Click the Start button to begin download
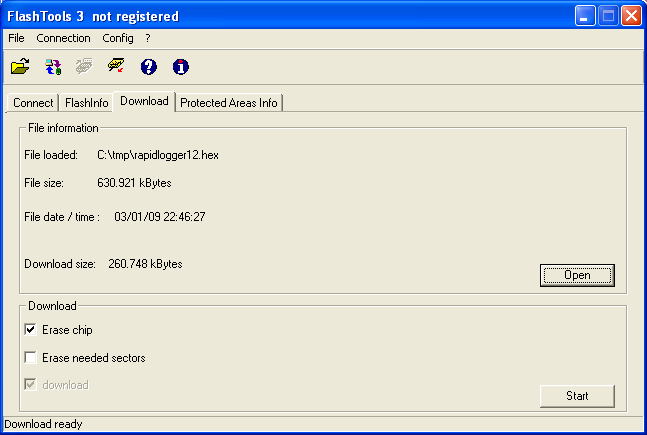 577,396
